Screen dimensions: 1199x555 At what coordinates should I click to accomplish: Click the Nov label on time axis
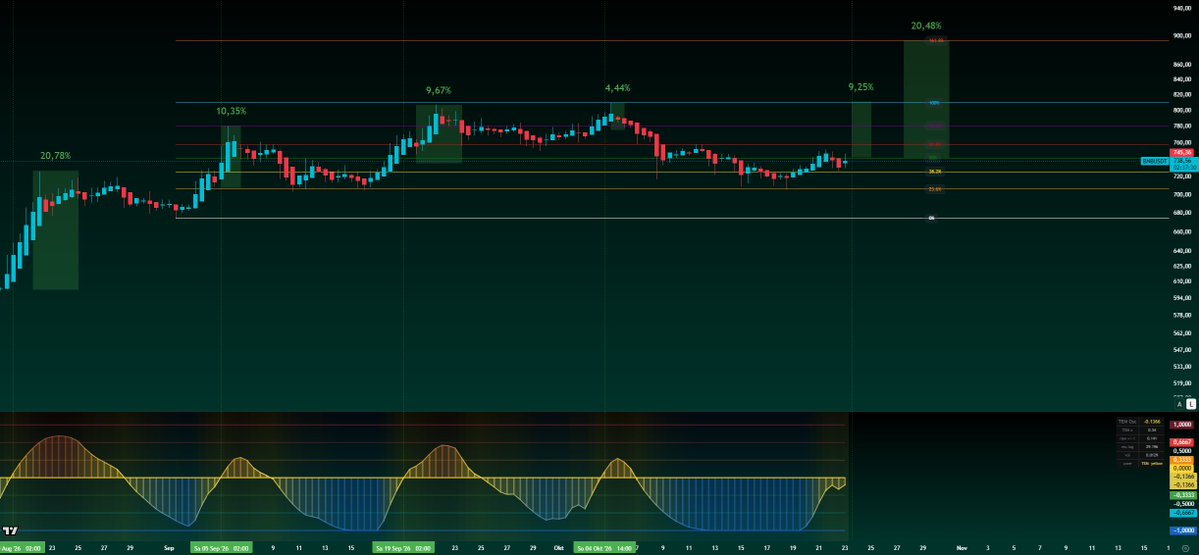[x=962, y=548]
